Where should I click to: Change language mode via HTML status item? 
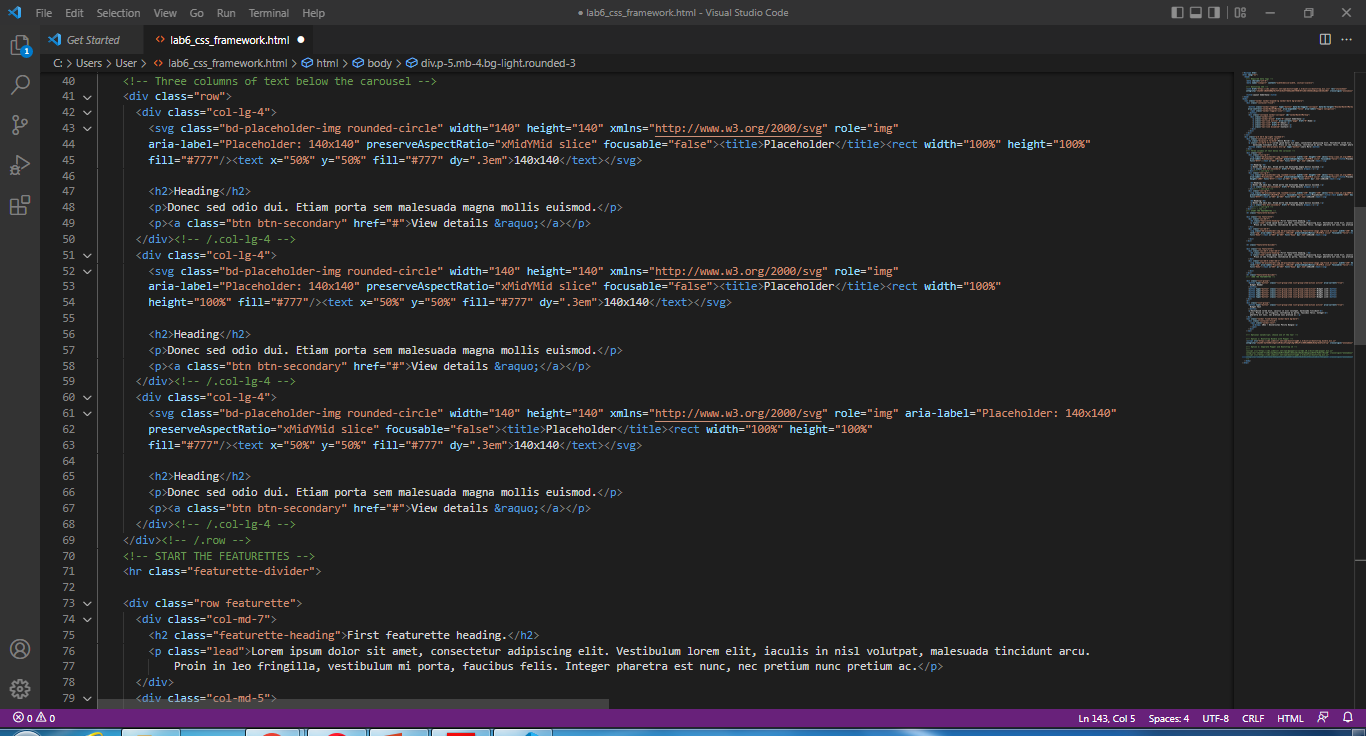click(1289, 717)
